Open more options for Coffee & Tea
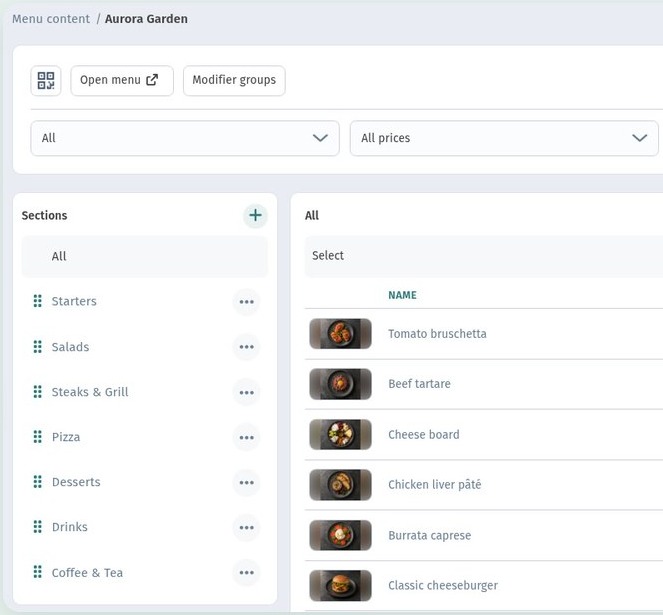Image resolution: width=663 pixels, height=615 pixels. coord(246,573)
